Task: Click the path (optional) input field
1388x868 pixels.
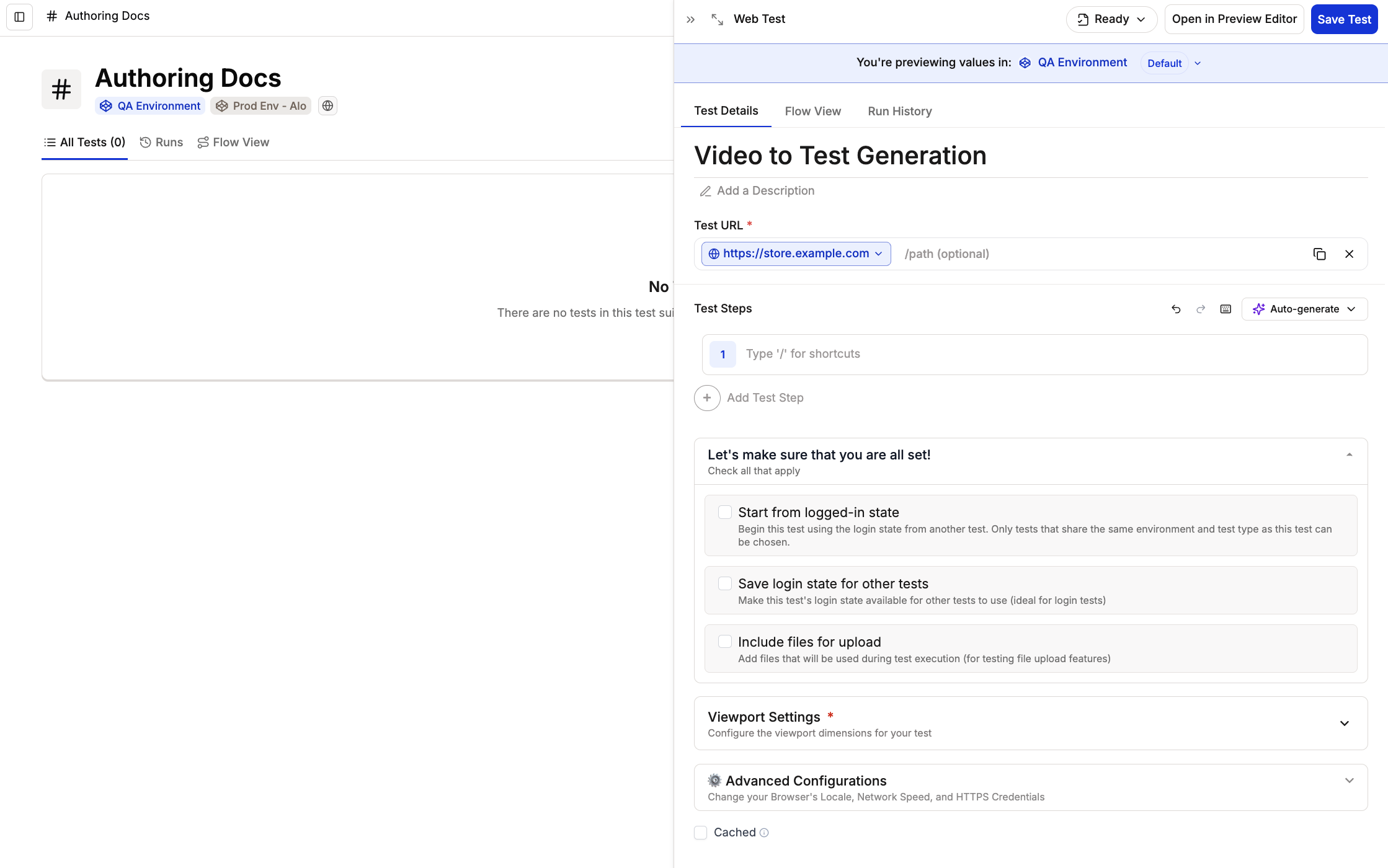Action: (x=1098, y=254)
